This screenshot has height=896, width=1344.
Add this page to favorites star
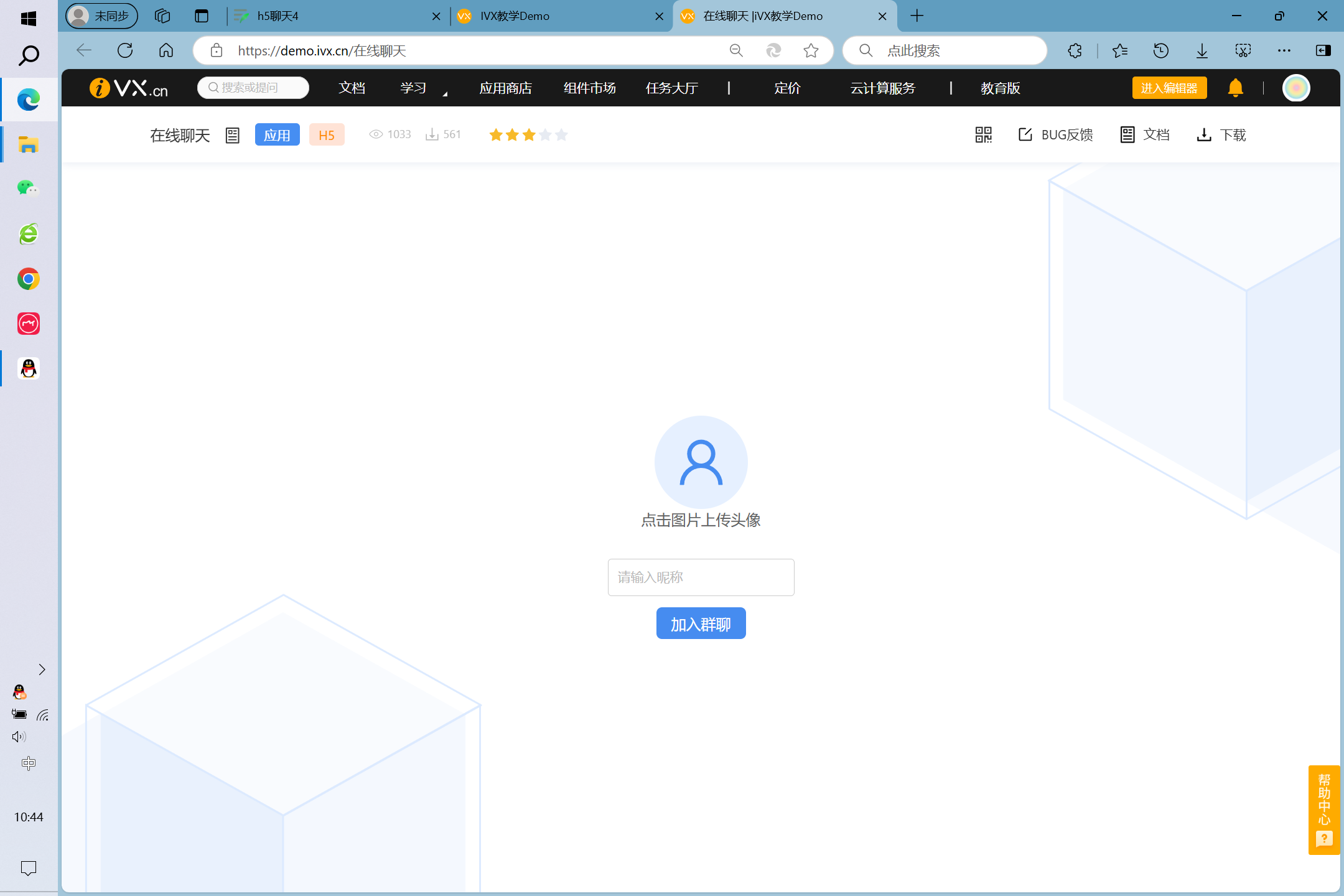pyautogui.click(x=811, y=50)
